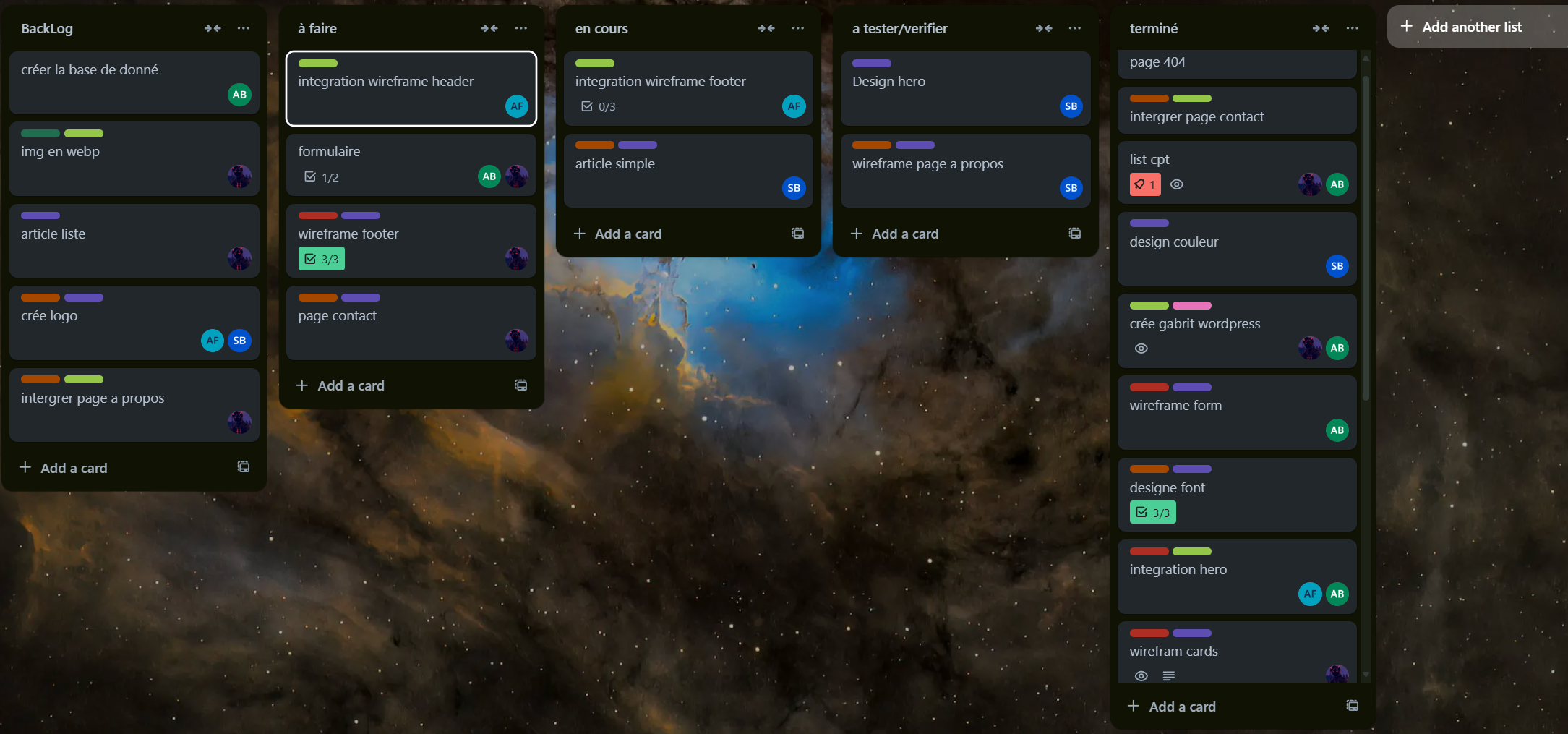
Task: Click the AF avatar on 'integration wireframe header' card
Action: point(516,106)
